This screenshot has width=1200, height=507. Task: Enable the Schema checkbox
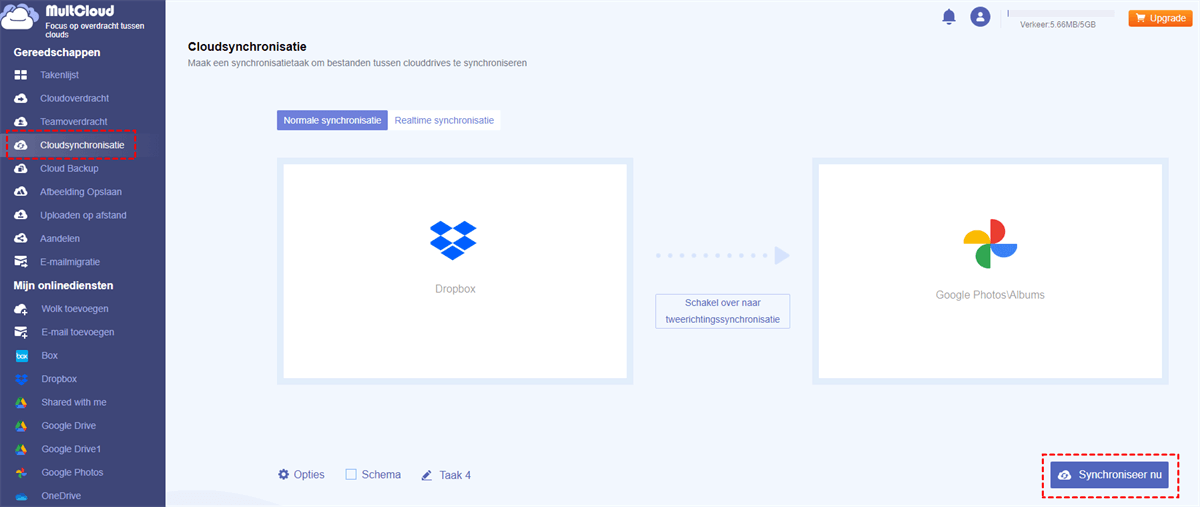[x=351, y=474]
